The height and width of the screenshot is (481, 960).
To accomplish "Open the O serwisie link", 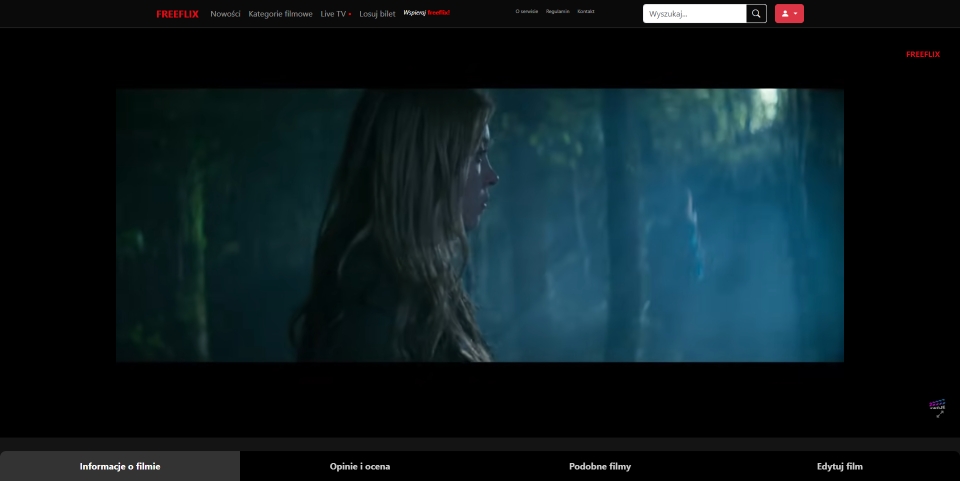I will click(525, 12).
